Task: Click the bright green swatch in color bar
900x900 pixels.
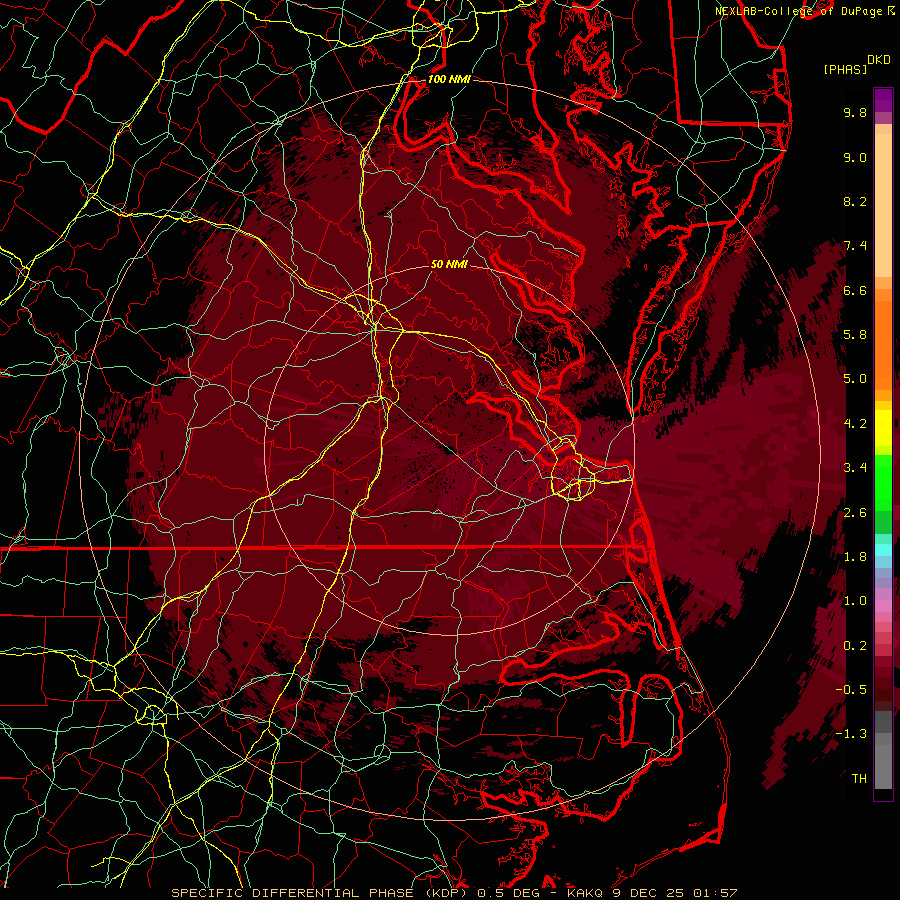Action: [x=883, y=483]
